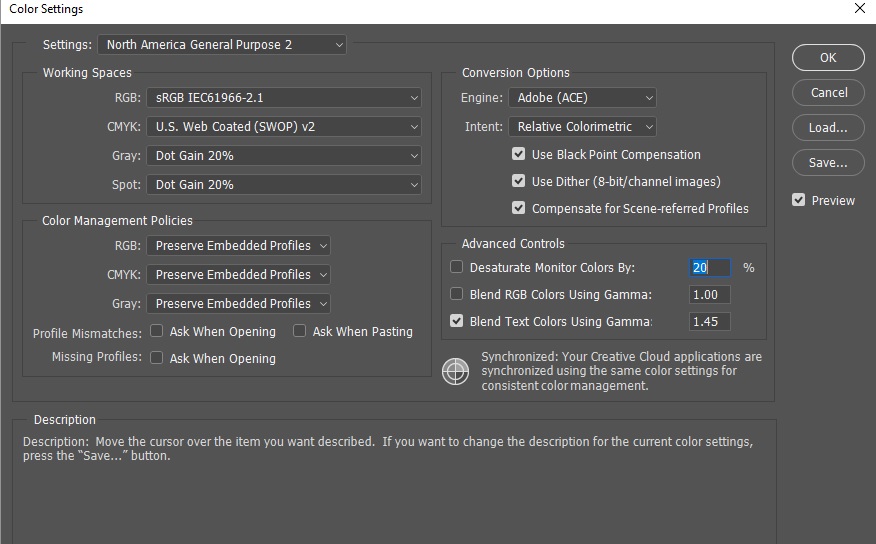Enable Blend RGB Colors Using Gamma checkbox
This screenshot has width=876, height=544.
coord(456,294)
